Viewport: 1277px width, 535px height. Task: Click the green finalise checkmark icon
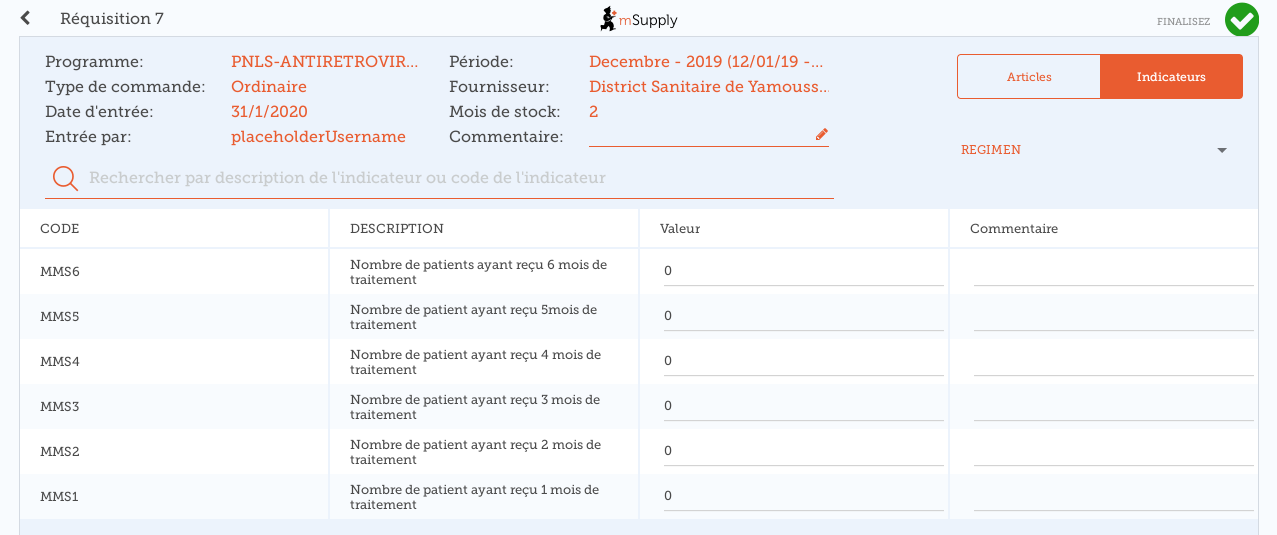(x=1241, y=19)
